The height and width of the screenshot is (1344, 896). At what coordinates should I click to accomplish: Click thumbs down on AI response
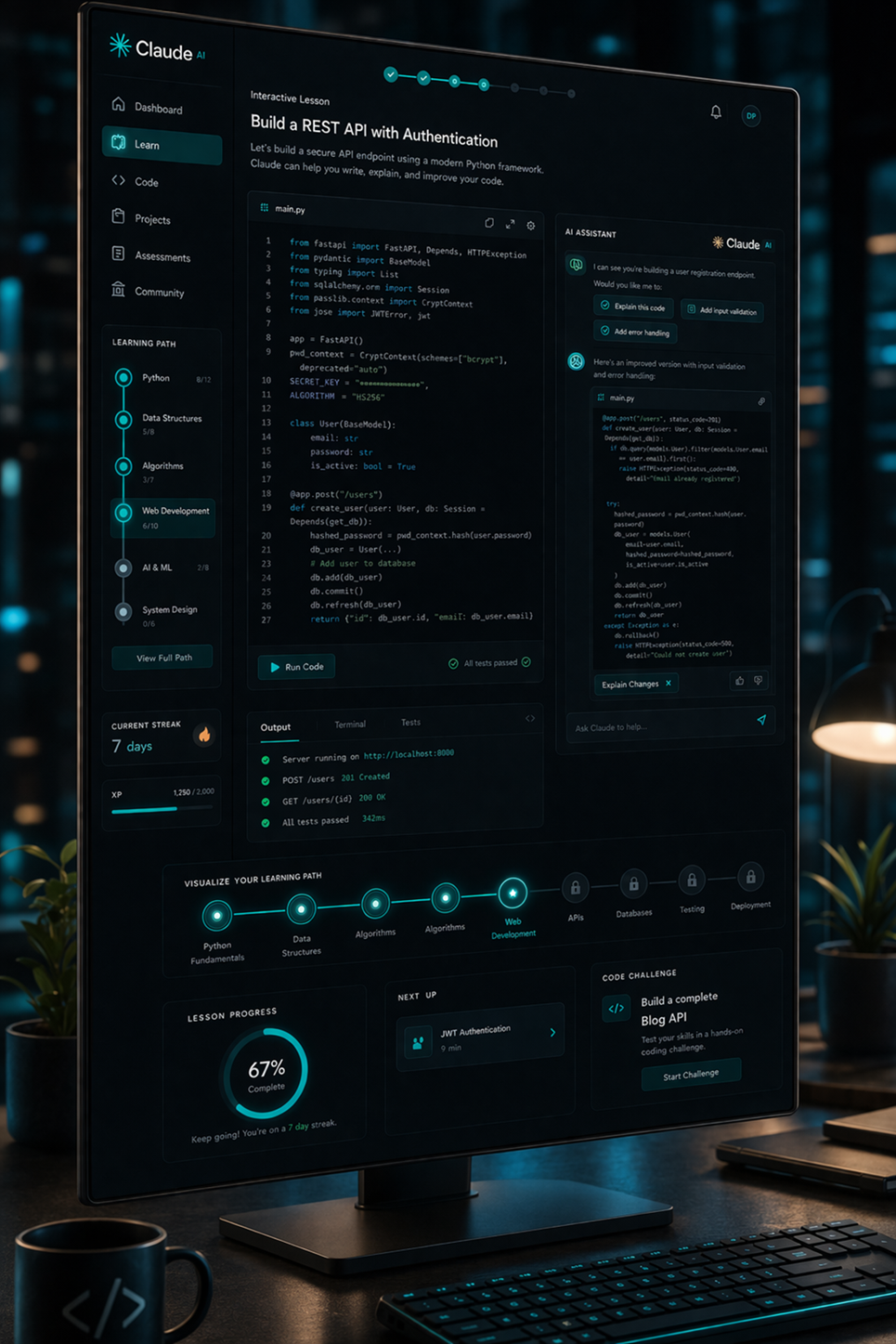(x=759, y=681)
